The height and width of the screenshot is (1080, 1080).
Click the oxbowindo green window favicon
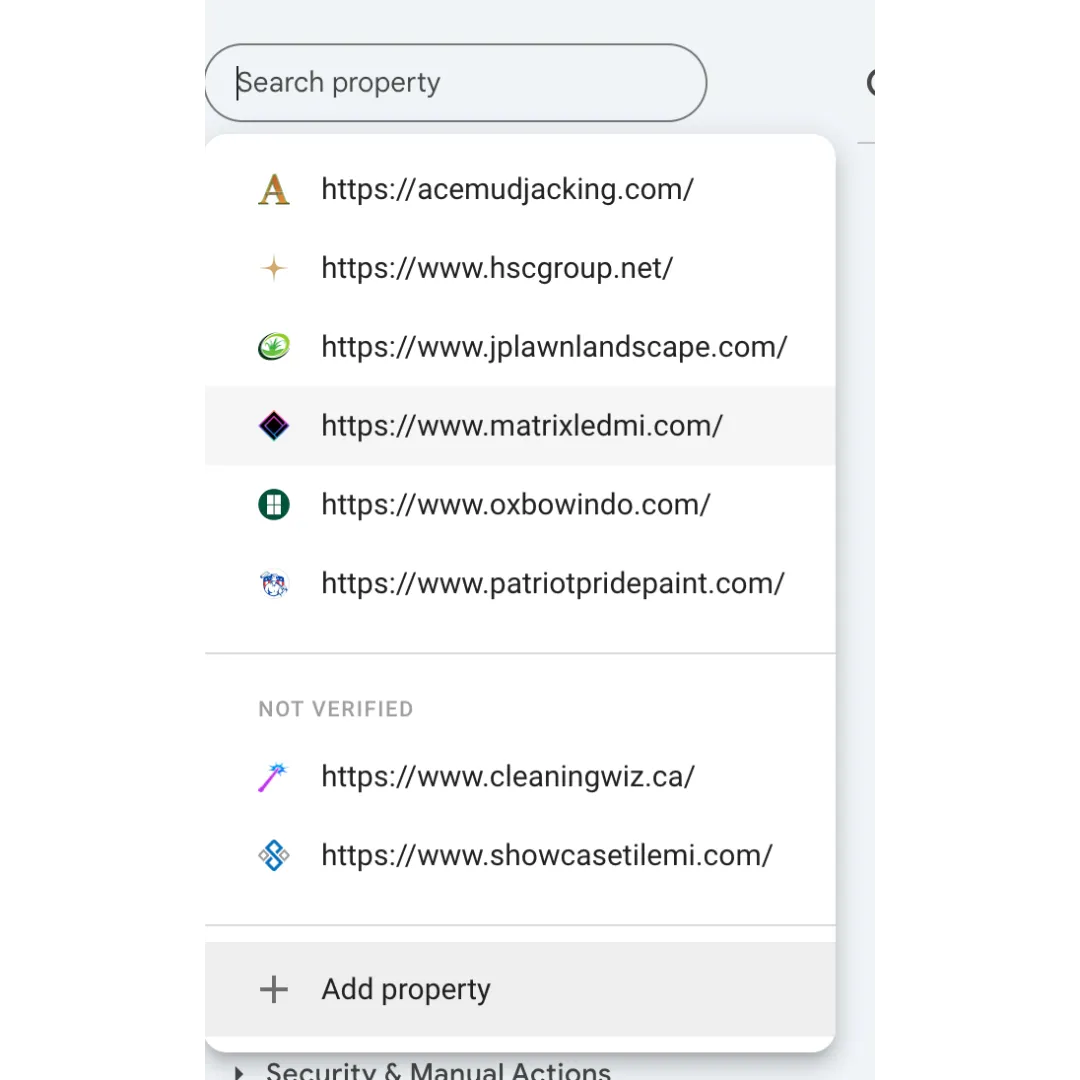[x=273, y=505]
